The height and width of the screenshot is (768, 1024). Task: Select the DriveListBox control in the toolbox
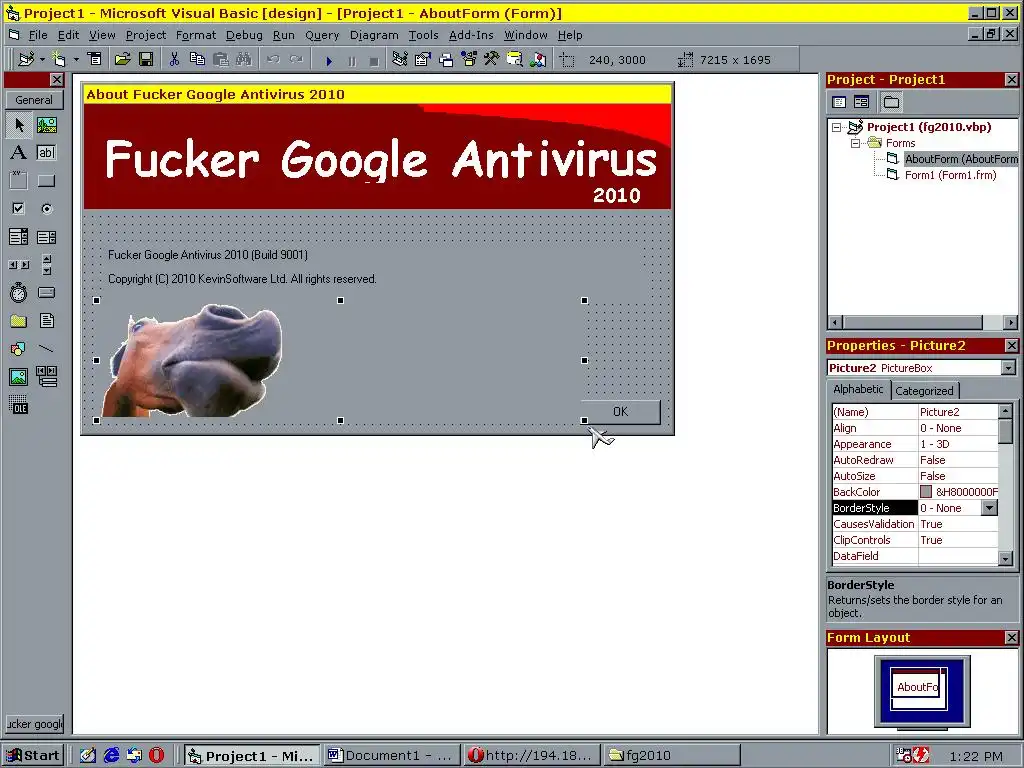point(46,293)
